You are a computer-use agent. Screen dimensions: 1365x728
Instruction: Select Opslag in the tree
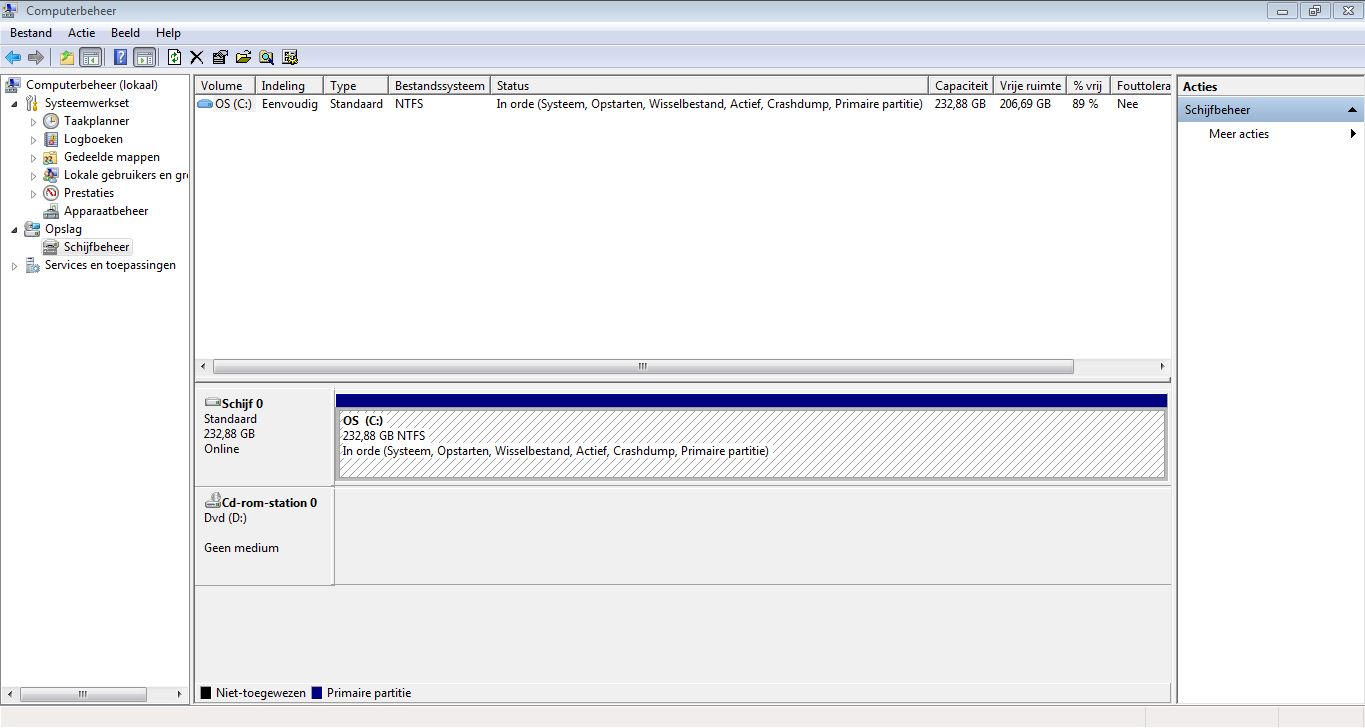point(63,229)
